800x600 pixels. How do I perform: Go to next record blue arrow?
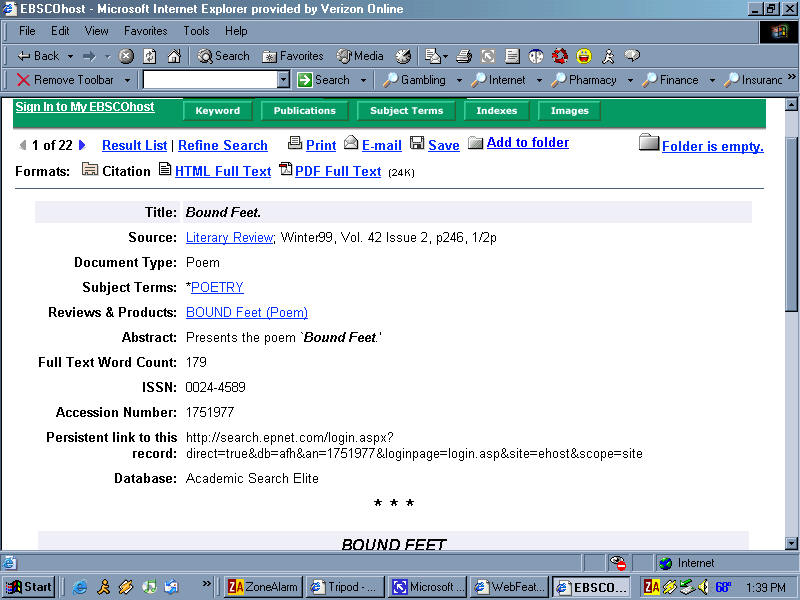click(x=82, y=145)
